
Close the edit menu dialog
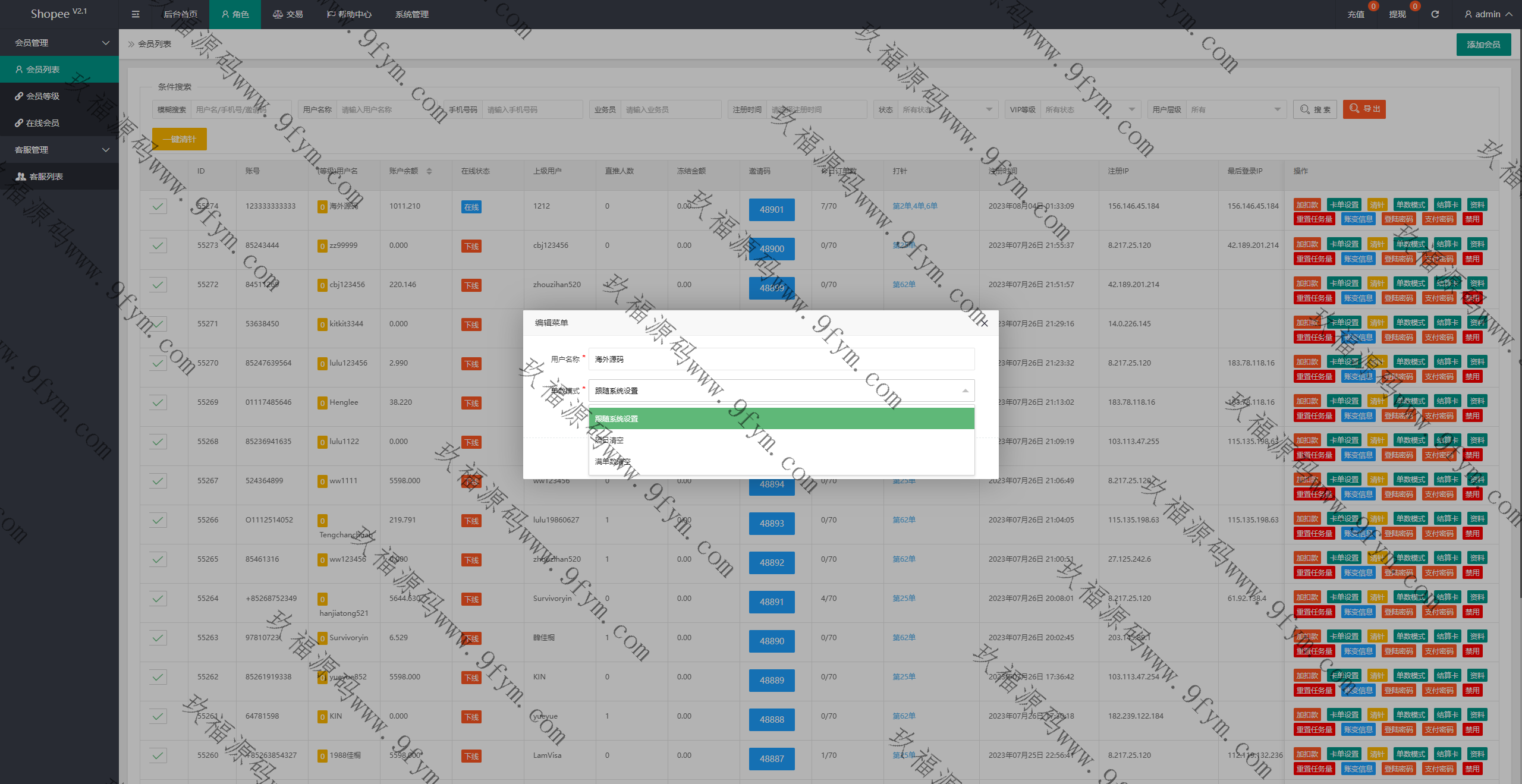pyautogui.click(x=985, y=323)
